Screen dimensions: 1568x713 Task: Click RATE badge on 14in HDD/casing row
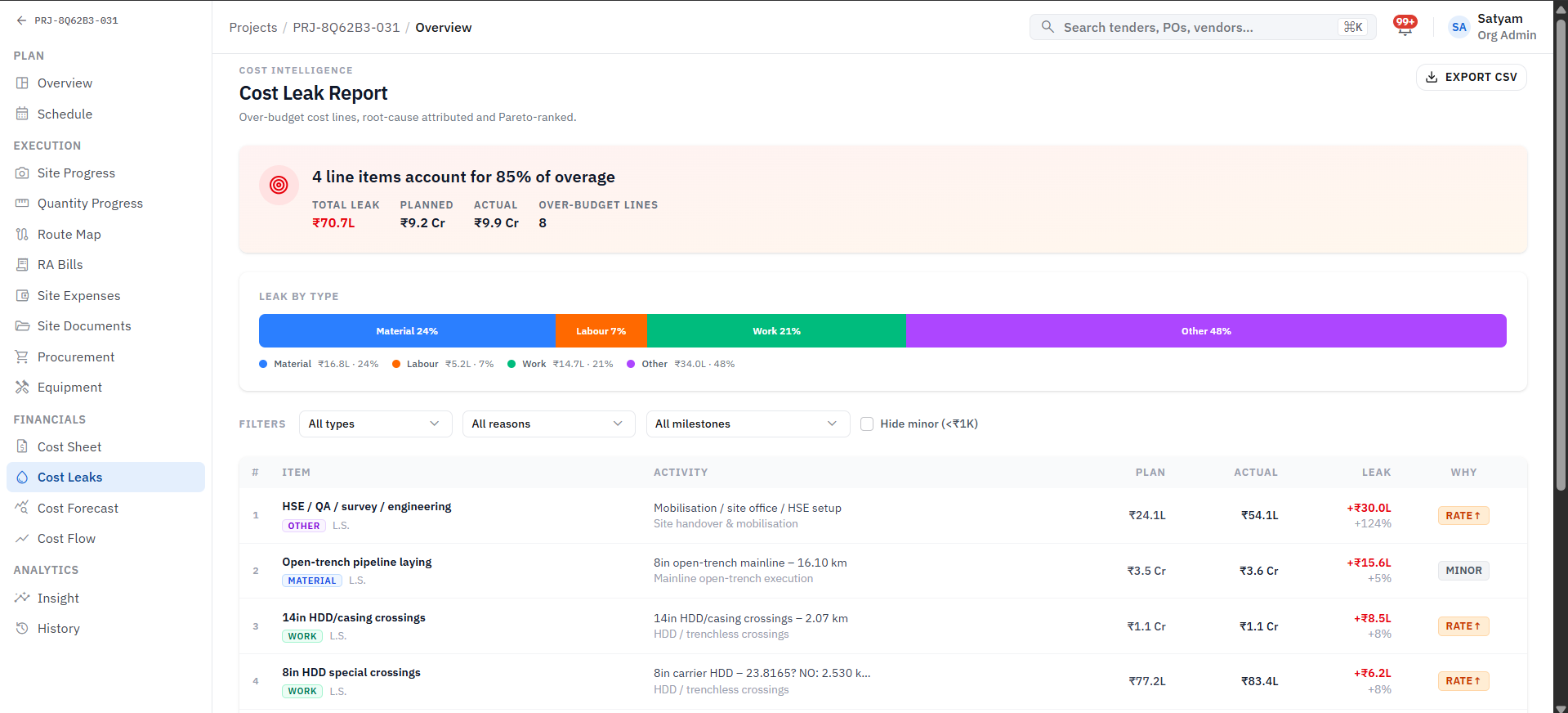[1463, 626]
